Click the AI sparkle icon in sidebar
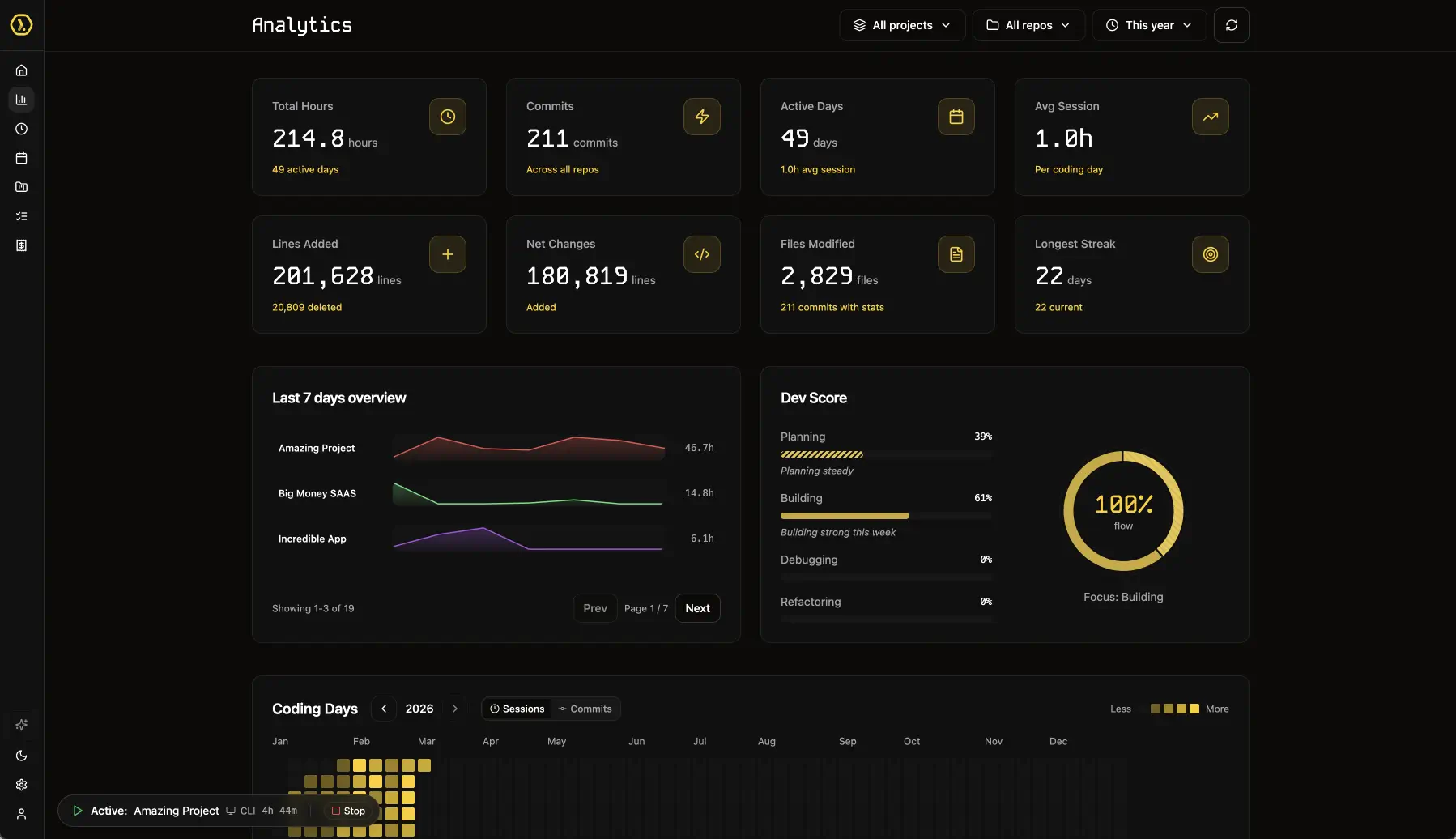 pos(22,724)
